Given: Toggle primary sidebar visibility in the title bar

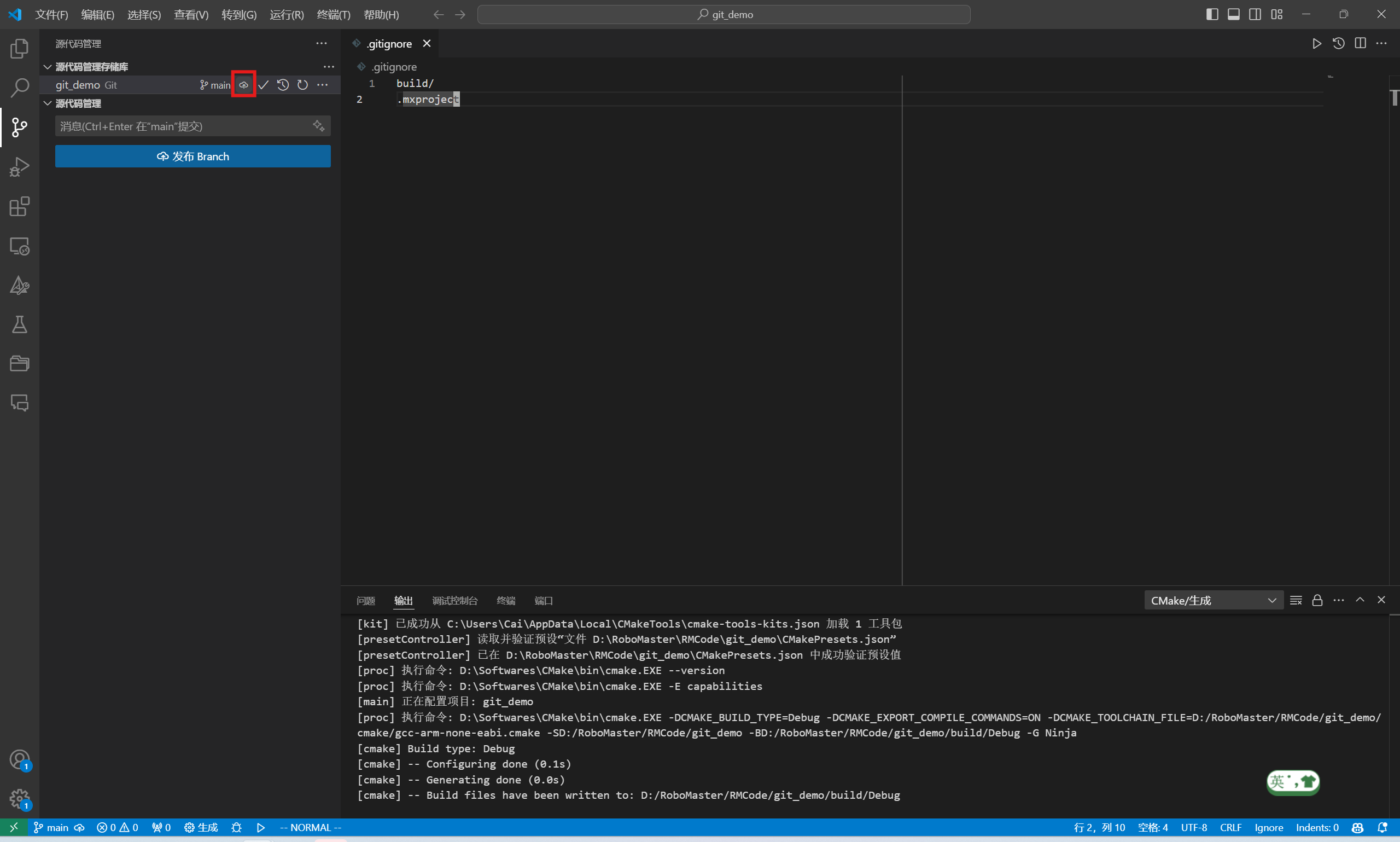Looking at the screenshot, I should 1212,14.
